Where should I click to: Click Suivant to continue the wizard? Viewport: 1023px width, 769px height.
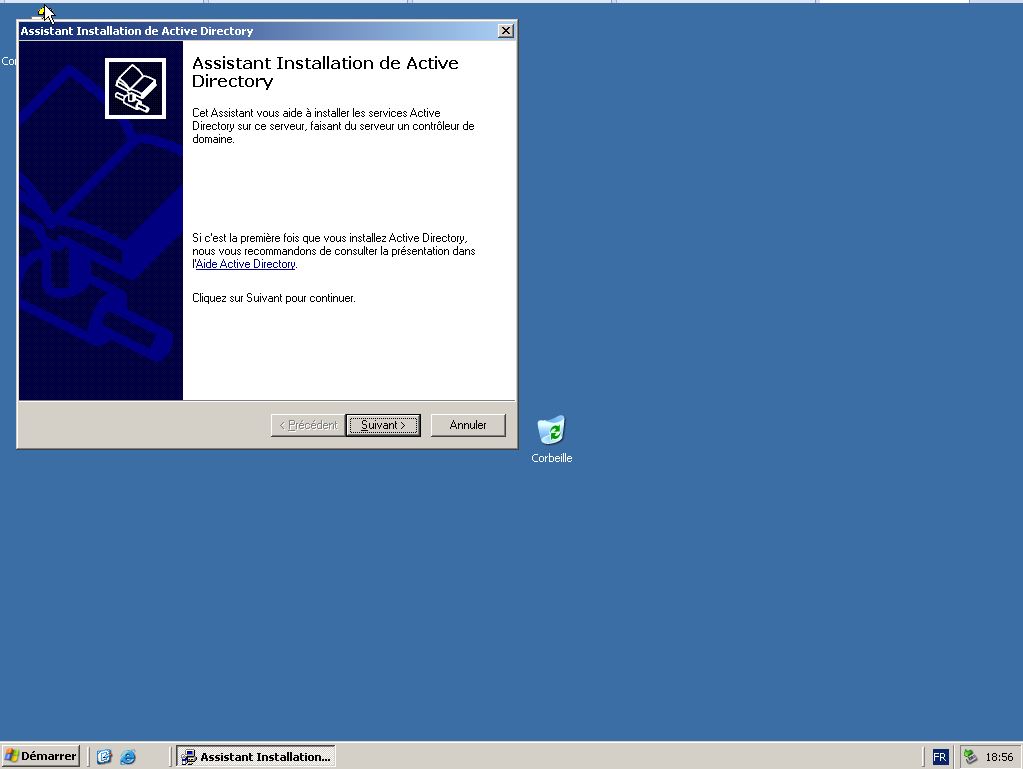click(383, 425)
